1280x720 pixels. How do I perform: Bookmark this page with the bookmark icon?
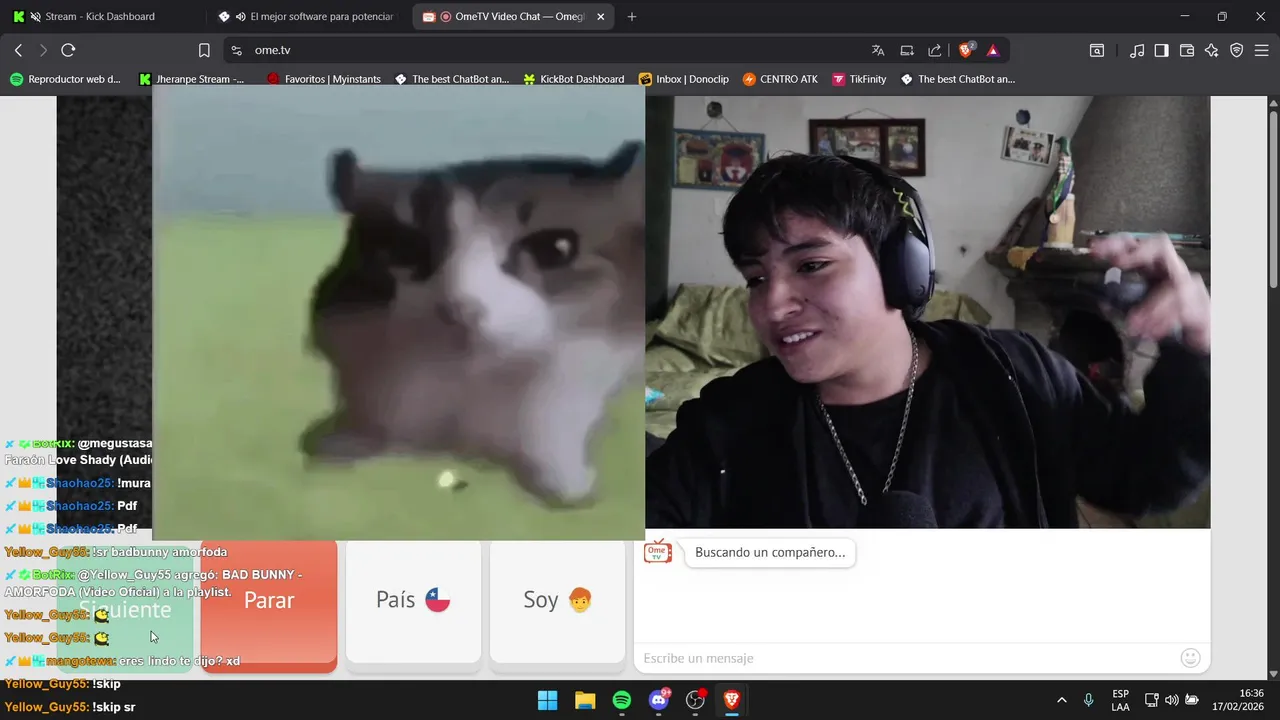204,50
